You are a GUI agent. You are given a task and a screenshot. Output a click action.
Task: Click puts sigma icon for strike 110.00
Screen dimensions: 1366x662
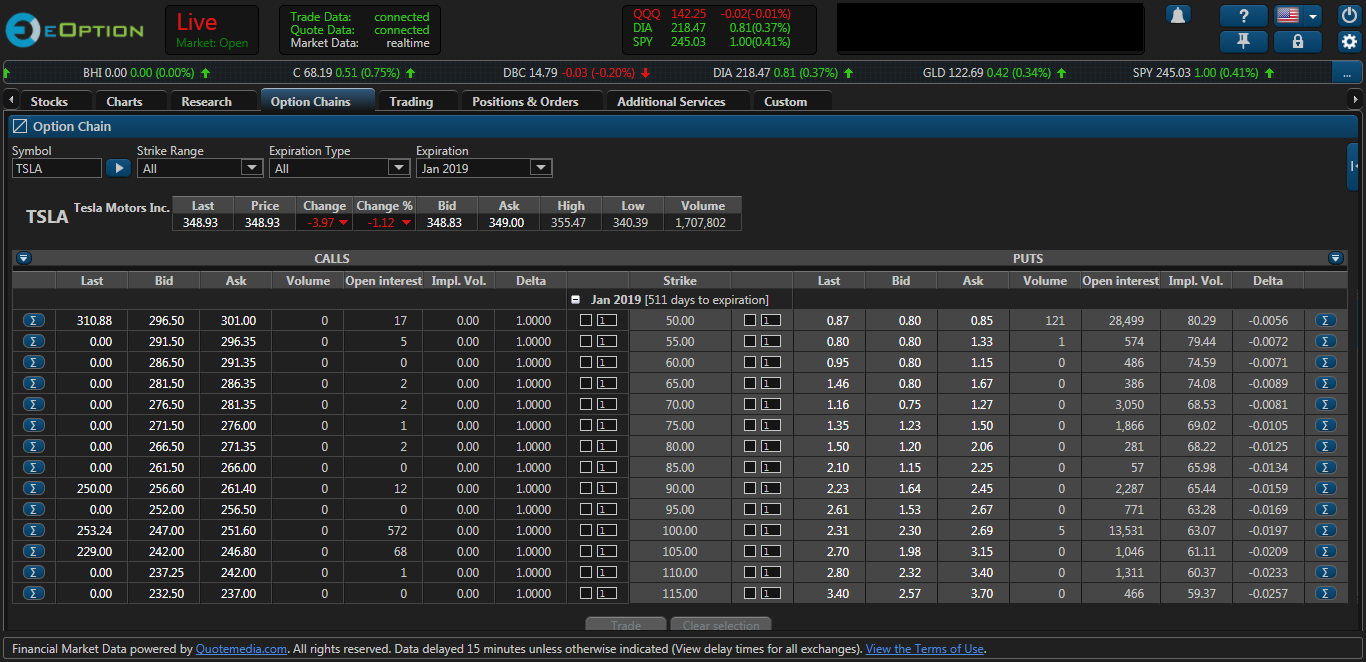pyautogui.click(x=1326, y=572)
